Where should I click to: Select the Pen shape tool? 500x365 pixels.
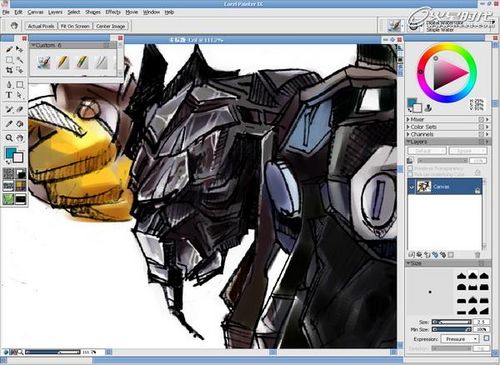point(9,85)
